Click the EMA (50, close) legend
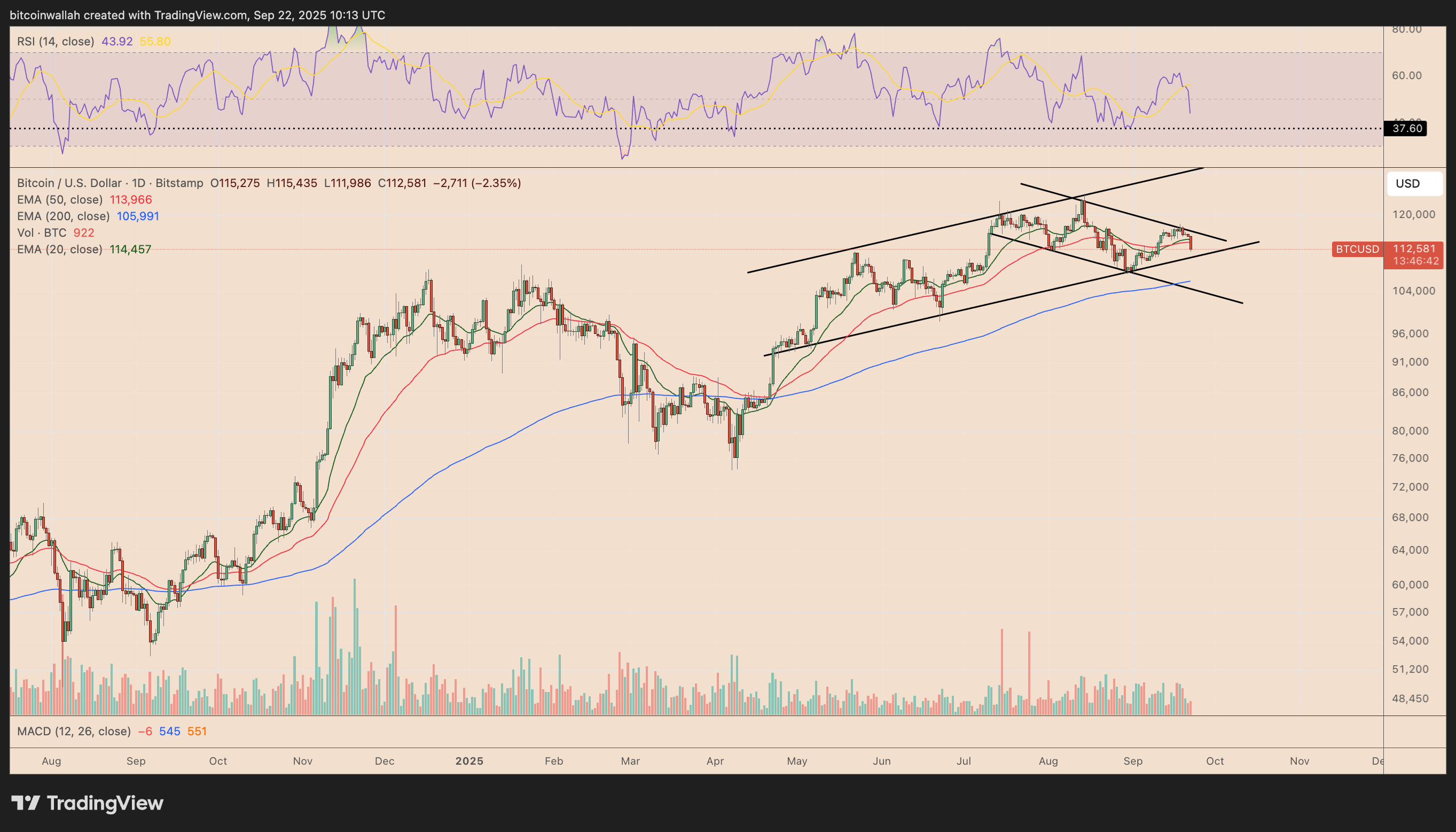Viewport: 1456px width, 832px height. [x=59, y=199]
